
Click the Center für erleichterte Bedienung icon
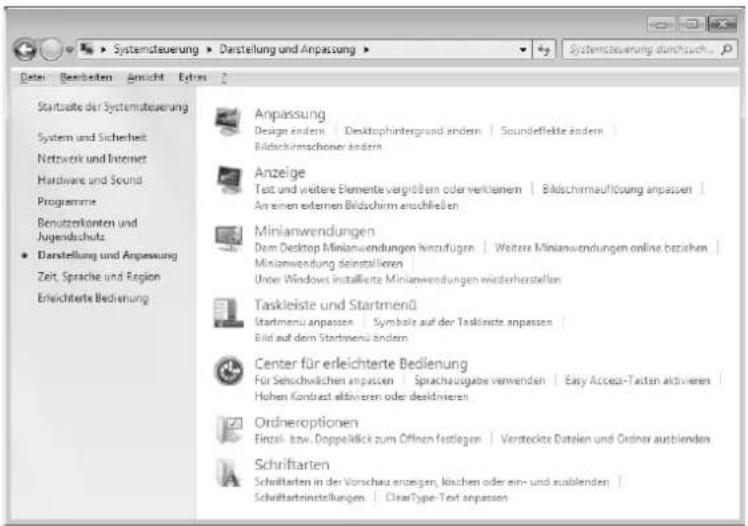(x=229, y=371)
